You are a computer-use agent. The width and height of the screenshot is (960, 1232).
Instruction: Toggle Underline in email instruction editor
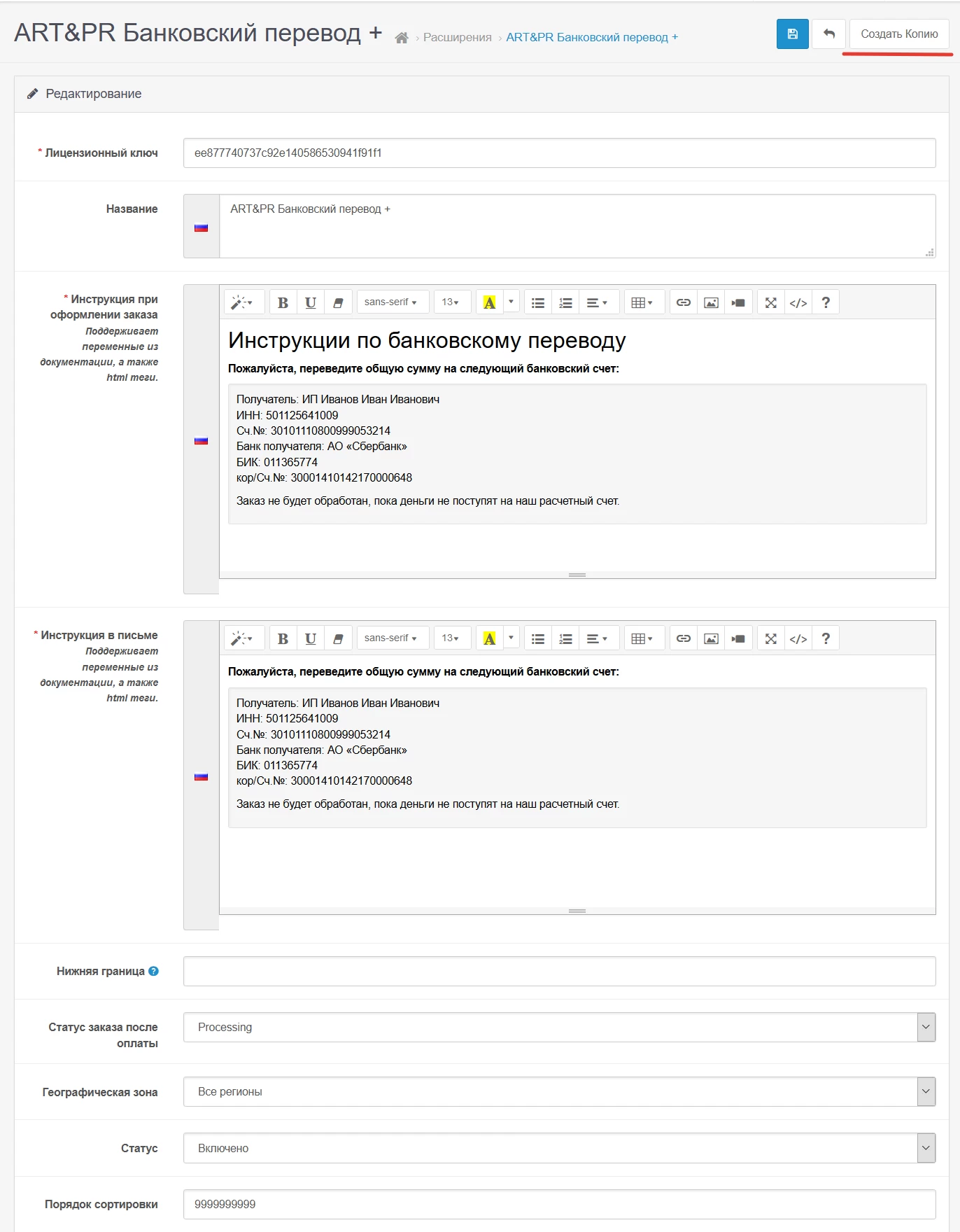pyautogui.click(x=311, y=638)
